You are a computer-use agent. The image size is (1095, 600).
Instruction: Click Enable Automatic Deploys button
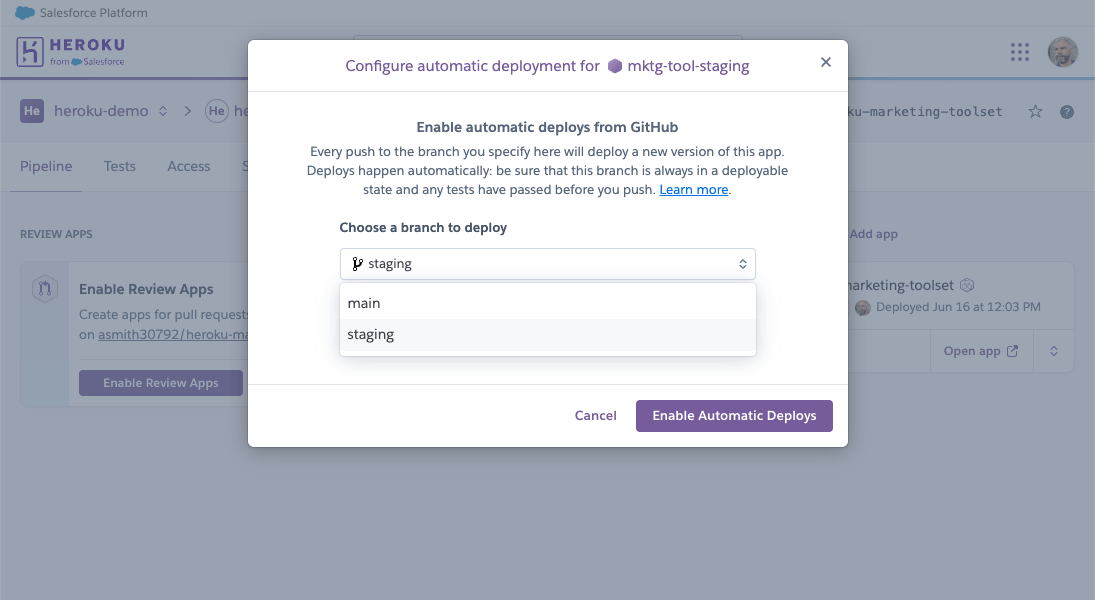pos(734,416)
